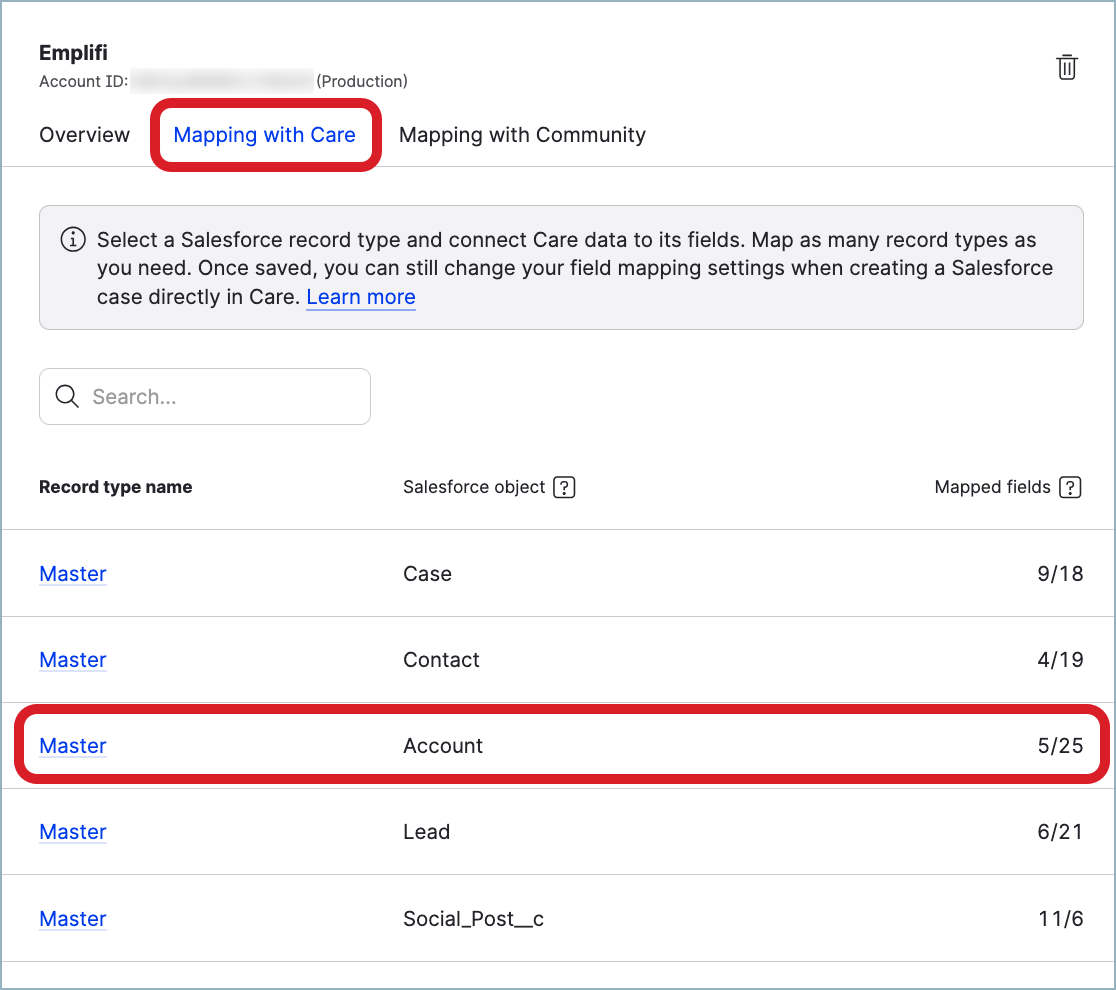Viewport: 1116px width, 990px height.
Task: Open the Master mapping for the Case object
Action: (72, 573)
